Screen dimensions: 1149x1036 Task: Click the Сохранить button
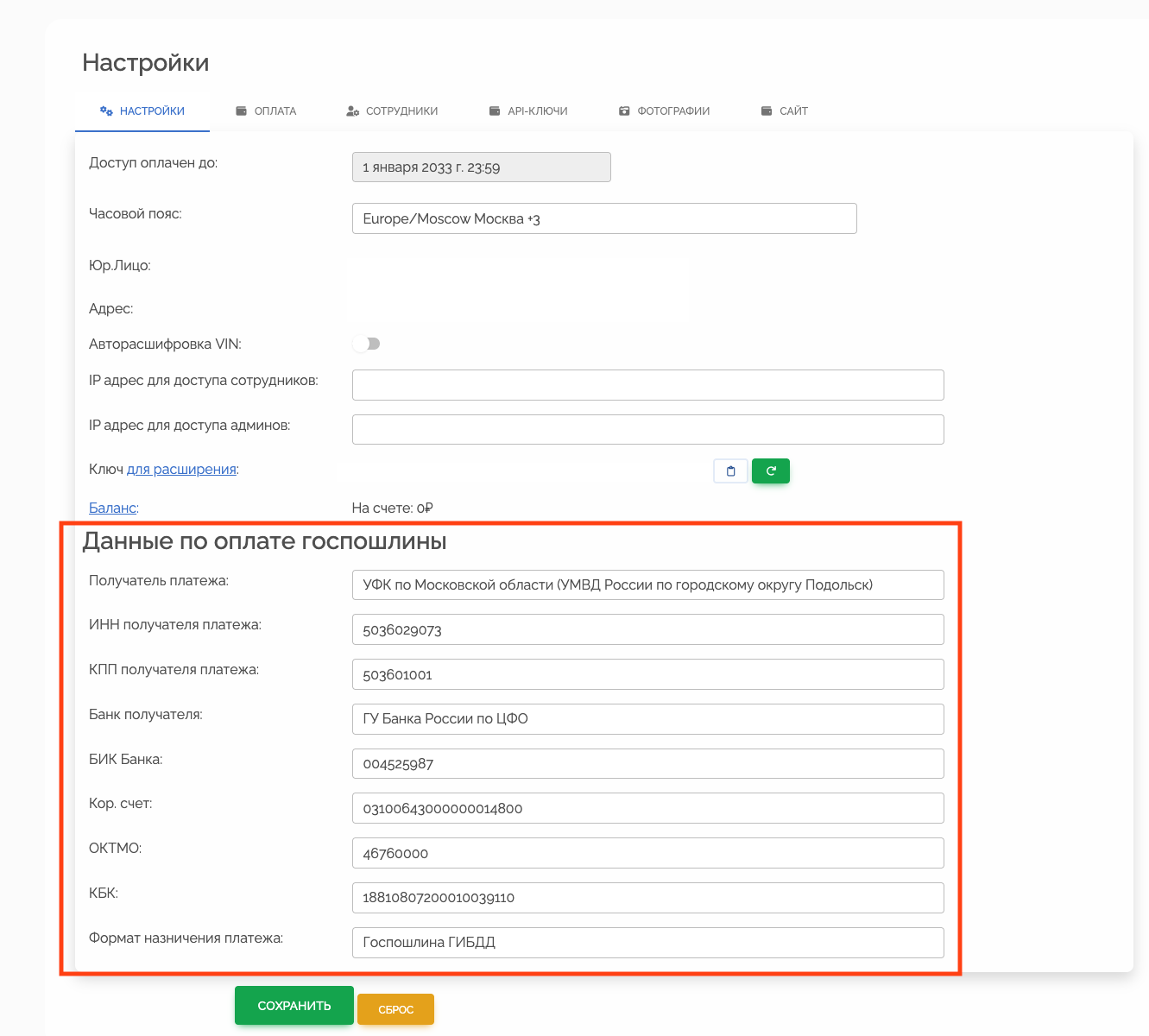pyautogui.click(x=294, y=1006)
